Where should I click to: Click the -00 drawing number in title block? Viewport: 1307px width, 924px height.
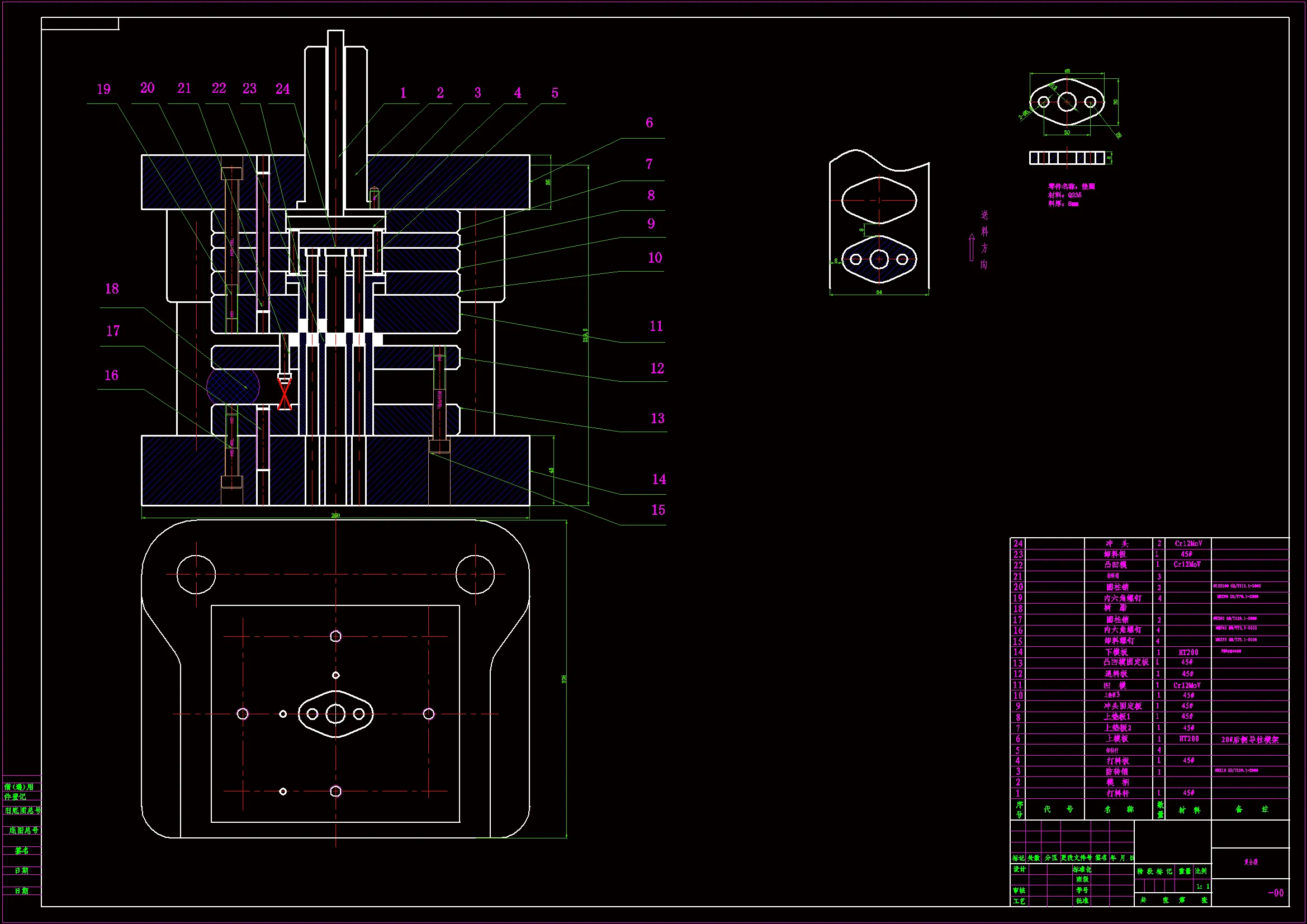pyautogui.click(x=1275, y=893)
